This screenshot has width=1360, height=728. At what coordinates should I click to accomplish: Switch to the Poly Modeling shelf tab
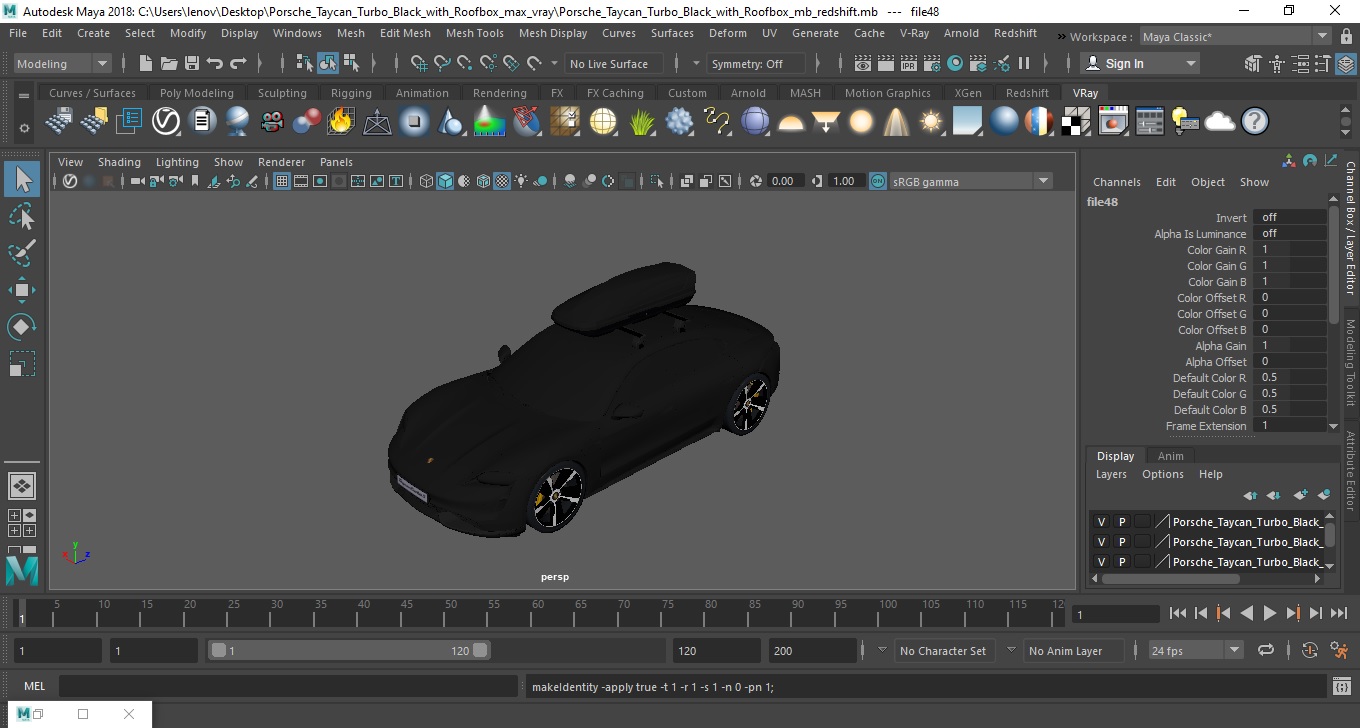click(x=196, y=93)
